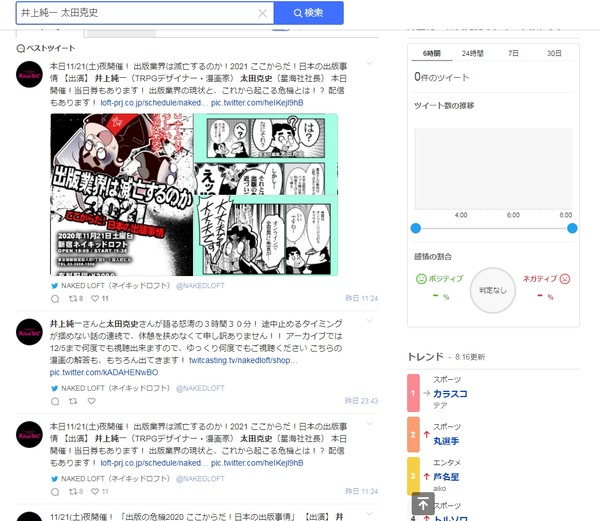Viewport: 600px width, 521px height.
Task: Open the third tweet's 昨日 11:24 timestamp
Action: pos(362,492)
